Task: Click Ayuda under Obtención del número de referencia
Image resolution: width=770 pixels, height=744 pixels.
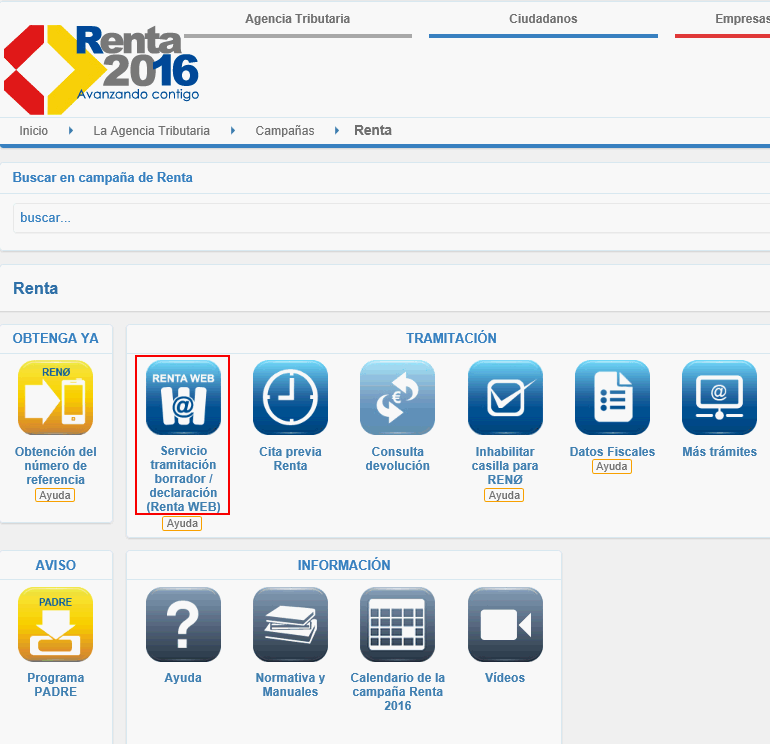Action: coord(55,495)
